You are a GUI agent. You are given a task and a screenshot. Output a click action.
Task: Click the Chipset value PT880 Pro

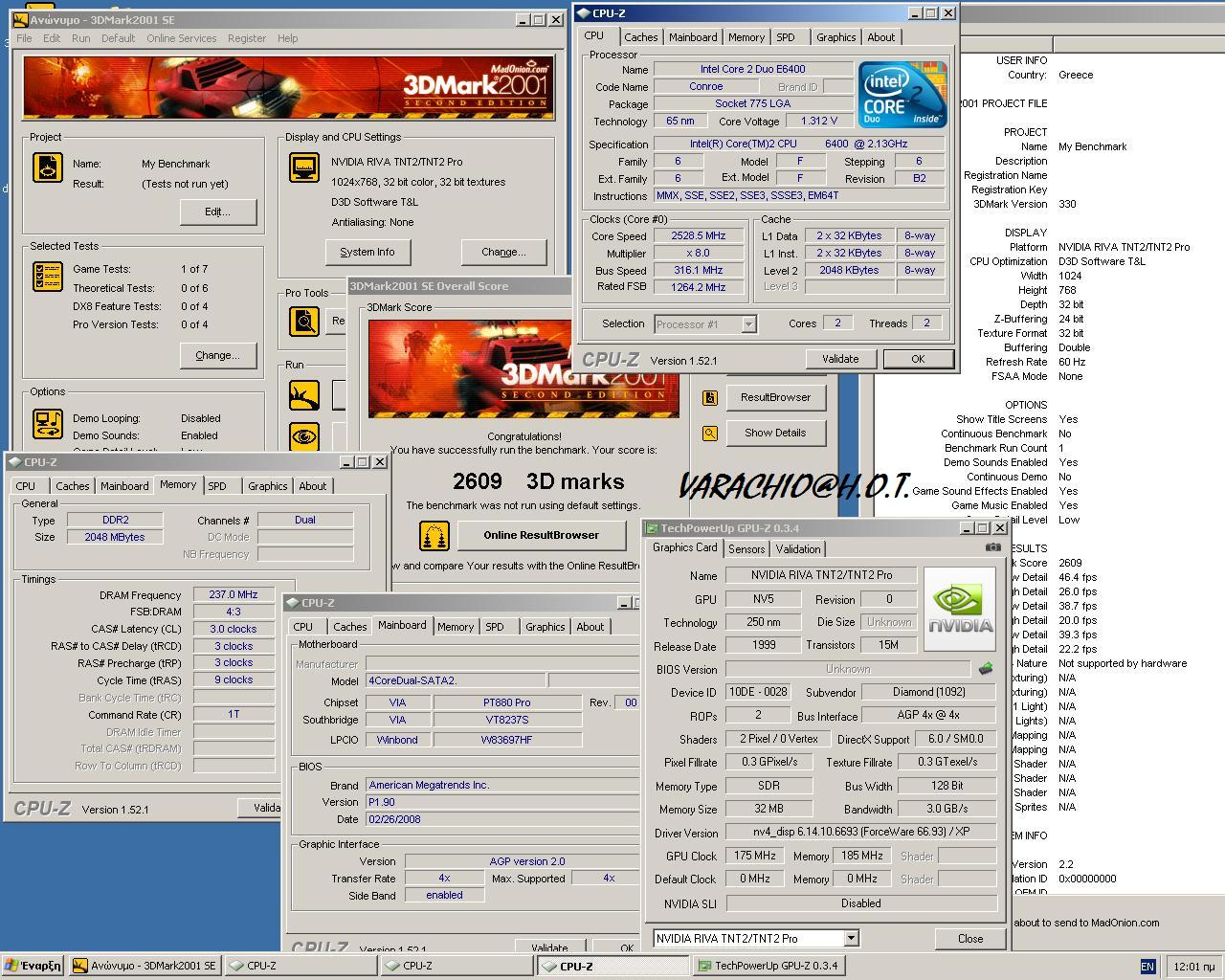(507, 702)
